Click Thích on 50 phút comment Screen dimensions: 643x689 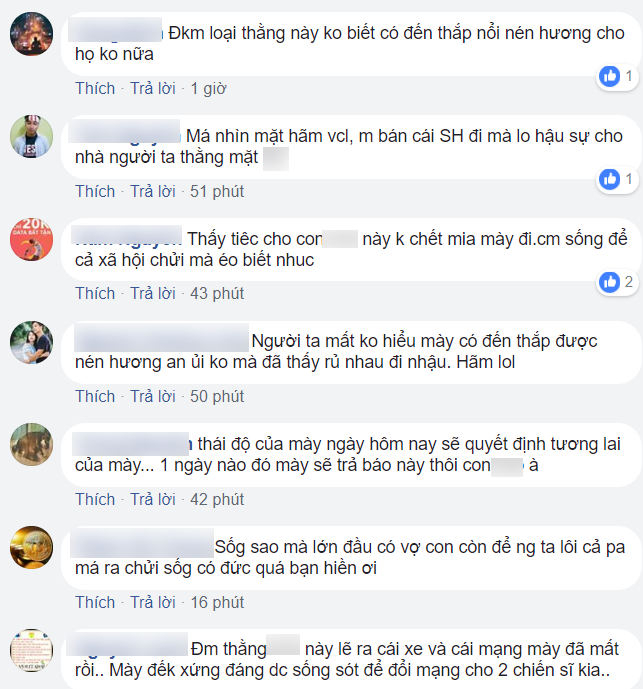pos(95,396)
